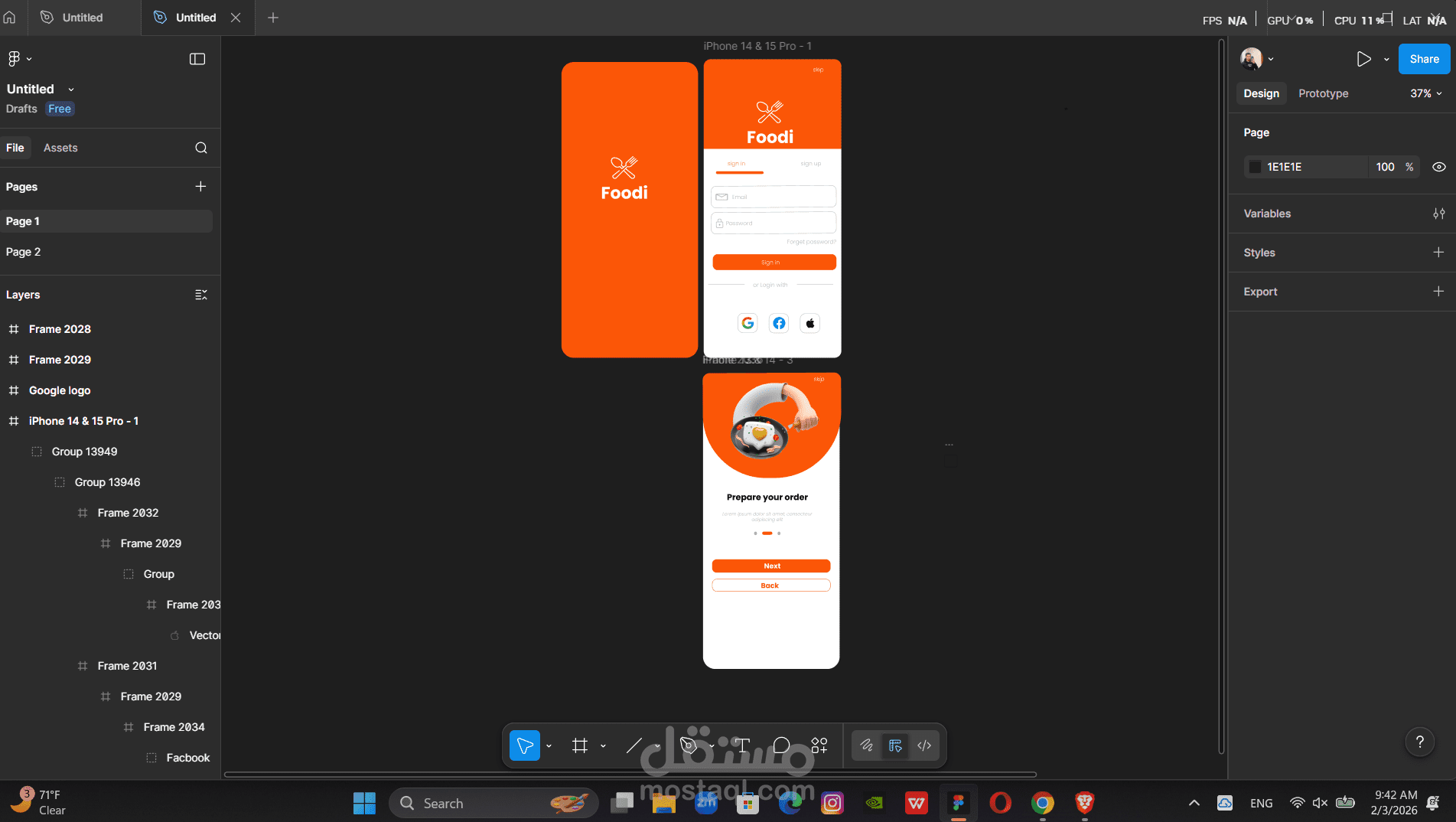Select layer Frame 2032
1456x822 pixels.
pyautogui.click(x=128, y=513)
